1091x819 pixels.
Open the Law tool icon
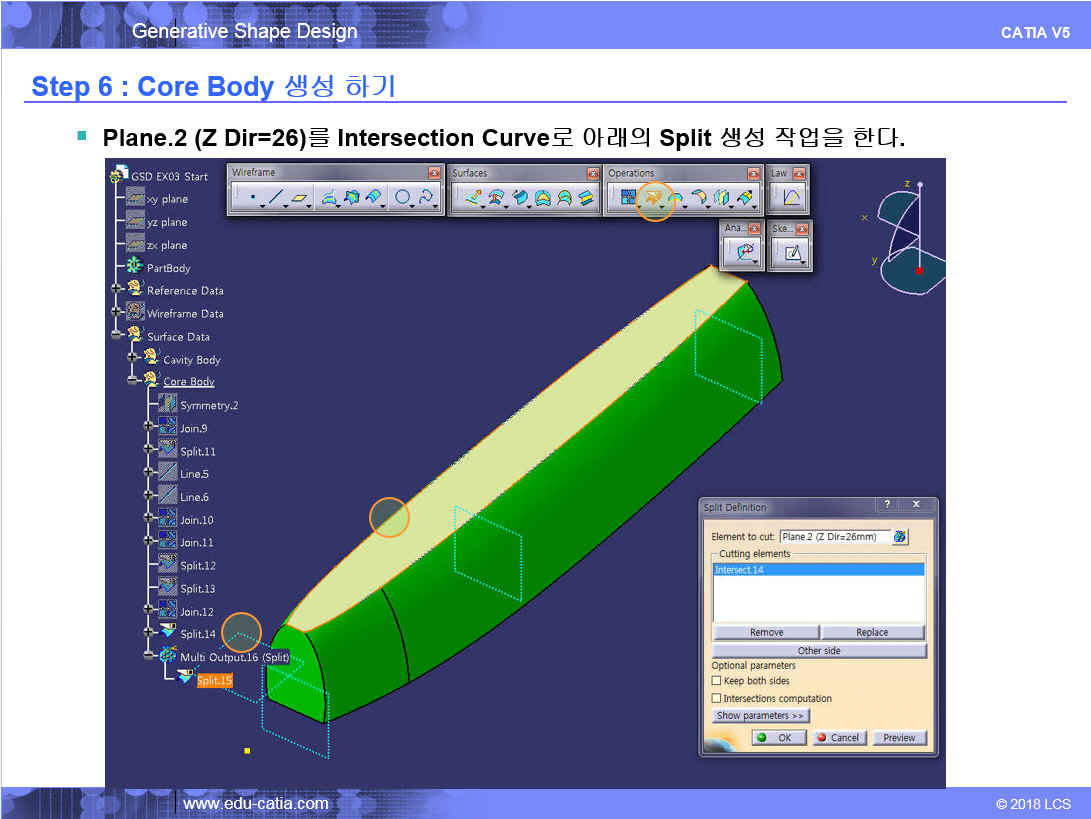pos(791,198)
